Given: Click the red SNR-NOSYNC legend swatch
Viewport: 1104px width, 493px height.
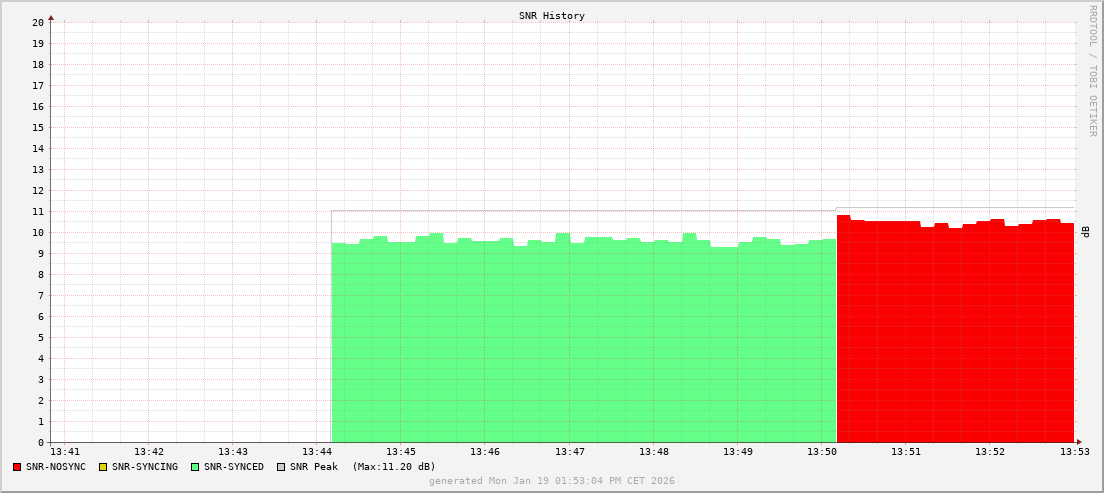Looking at the screenshot, I should point(17,467).
